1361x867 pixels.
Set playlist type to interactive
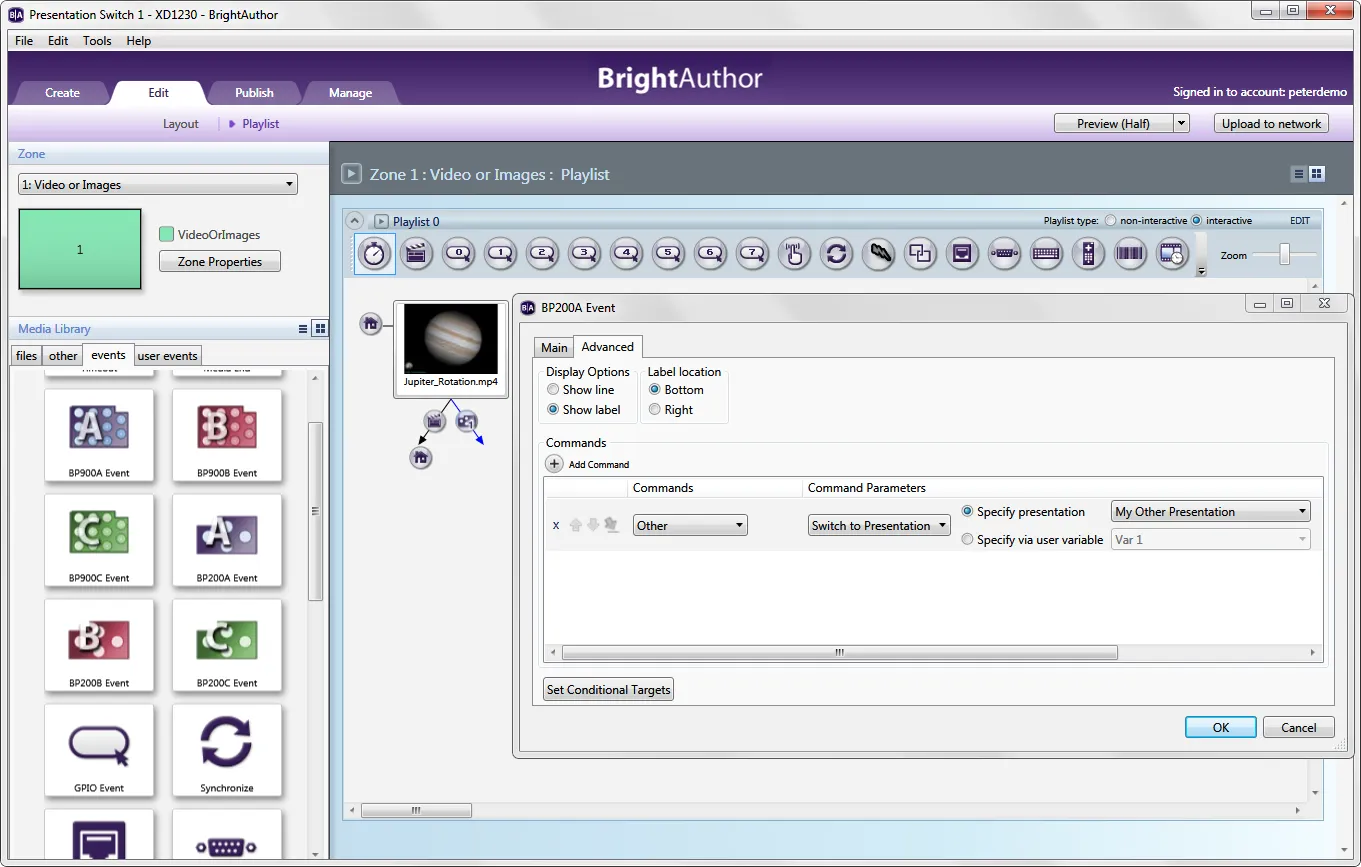(1197, 221)
